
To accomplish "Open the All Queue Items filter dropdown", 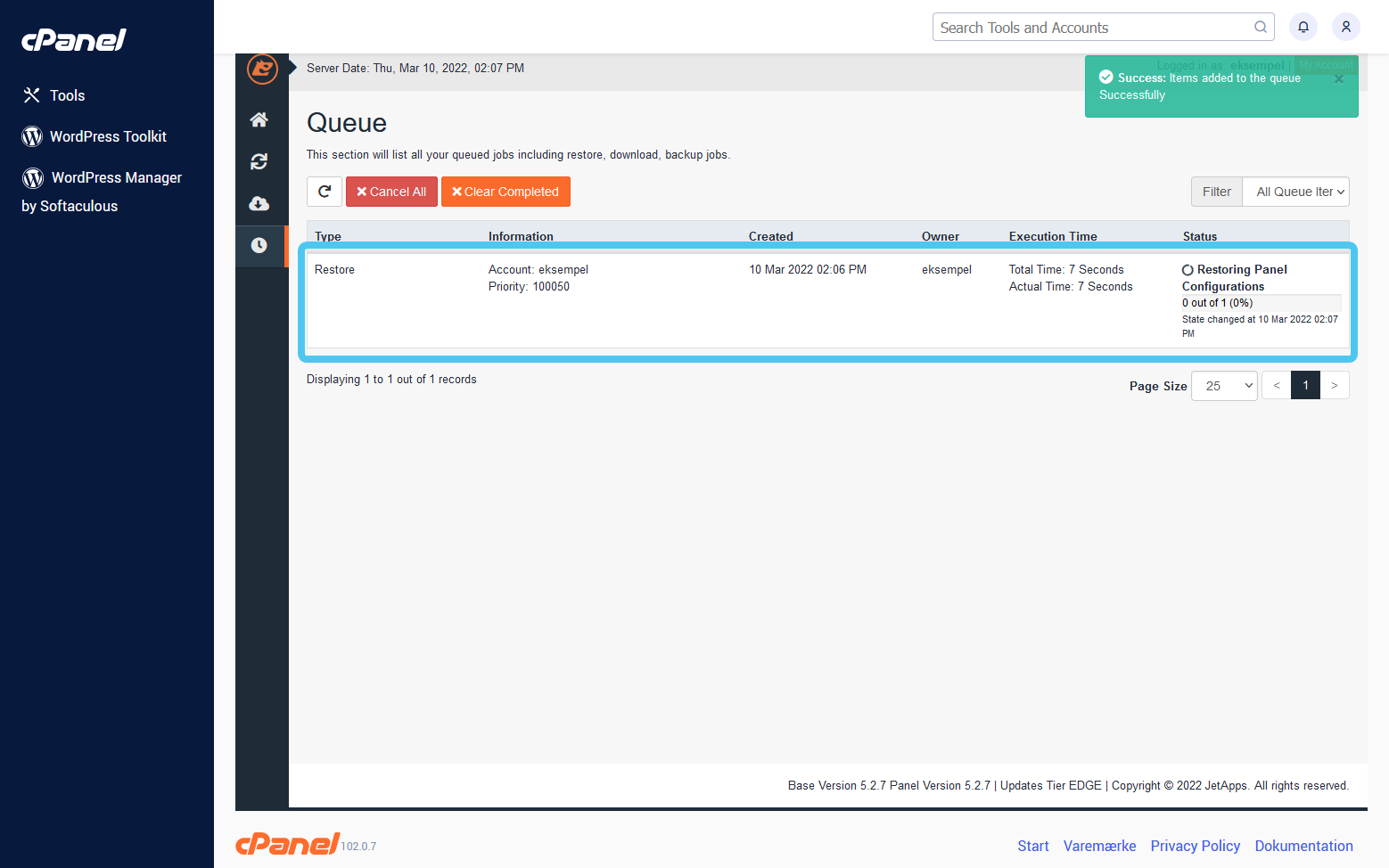I will 1295,191.
